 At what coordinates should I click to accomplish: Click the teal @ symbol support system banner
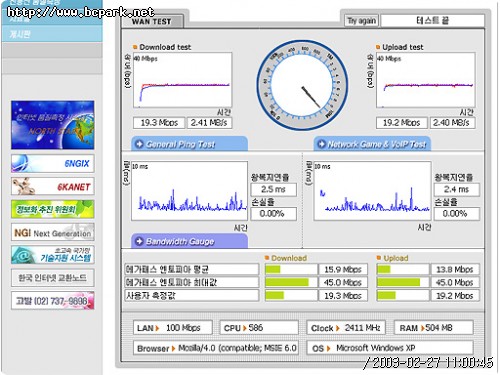tap(53, 255)
